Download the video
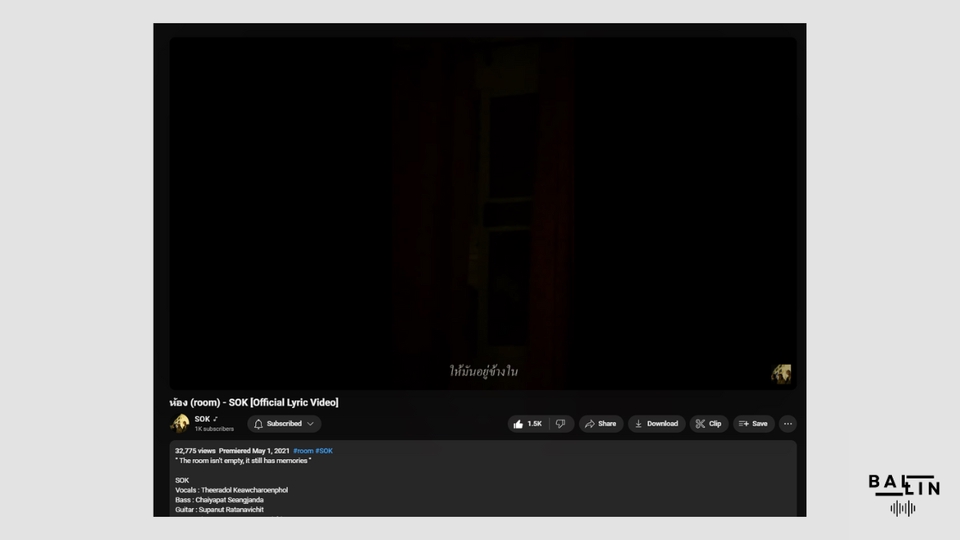The image size is (960, 540). 656,424
